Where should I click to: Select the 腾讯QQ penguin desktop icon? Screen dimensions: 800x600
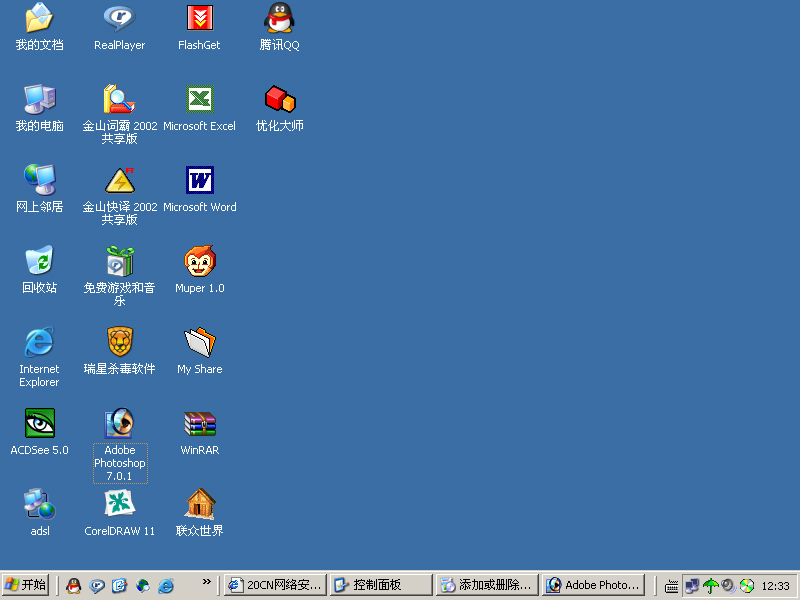coord(279,18)
